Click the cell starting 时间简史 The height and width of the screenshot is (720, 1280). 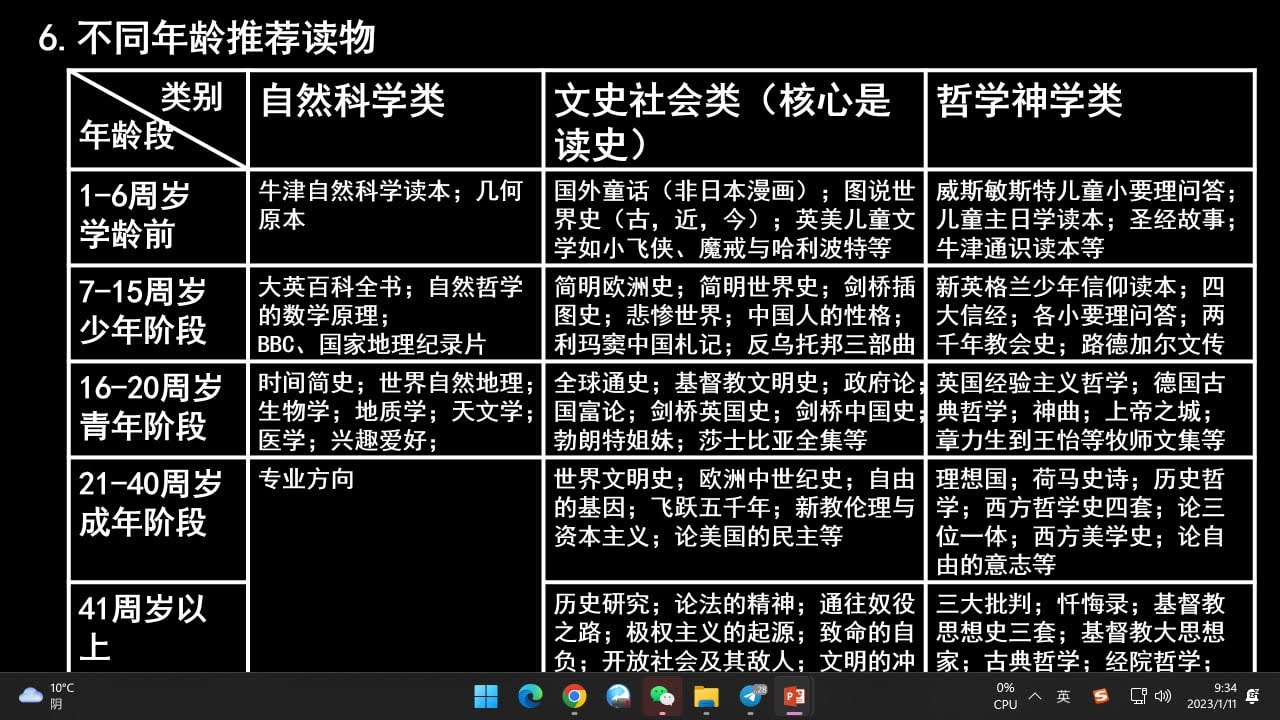point(395,409)
